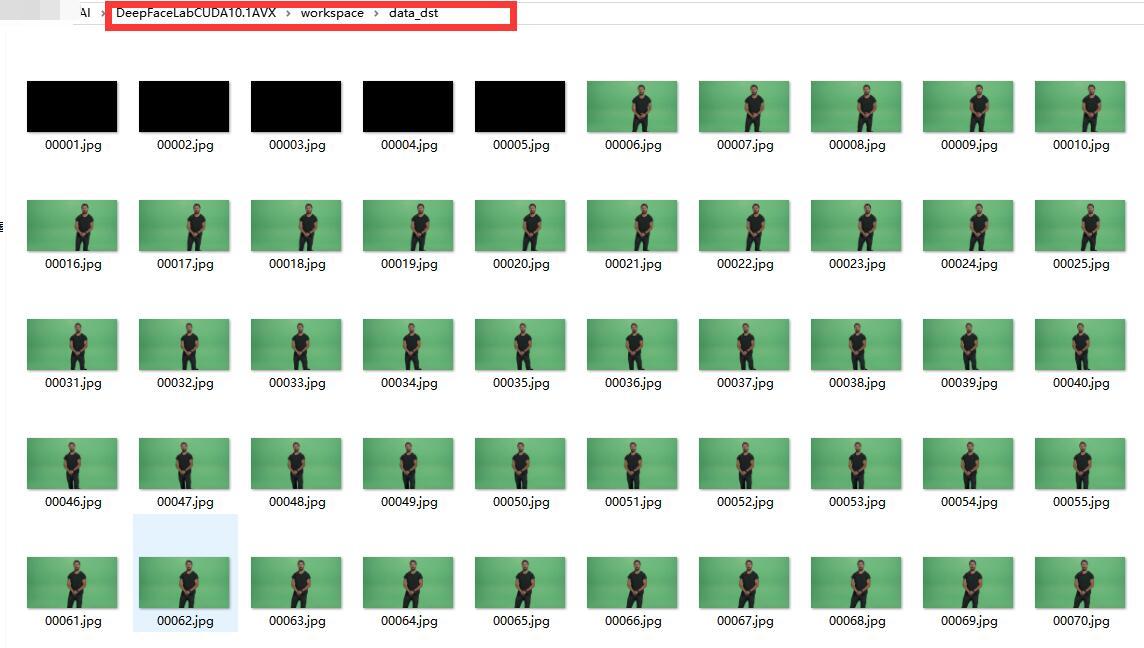Image resolution: width=1144 pixels, height=648 pixels.
Task: Select the black thumbnail of 00004.jpg
Action: pos(408,107)
